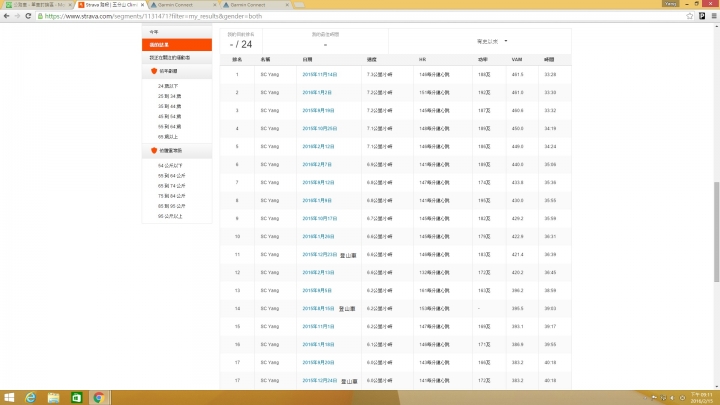This screenshot has width=720, height=405.
Task: Open the Windows Start button
Action: 9,398
